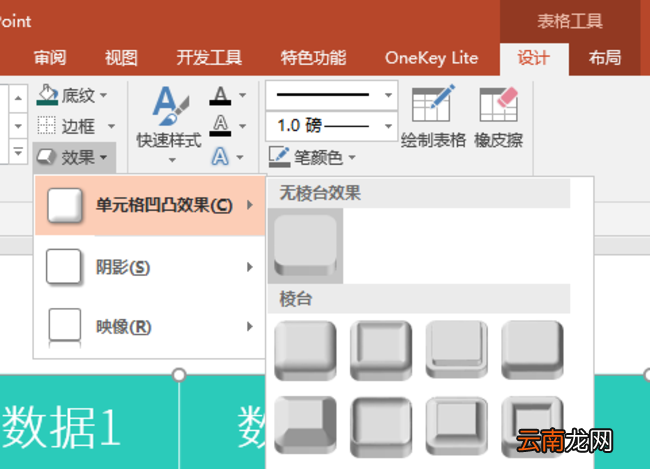The width and height of the screenshot is (650, 469).
Task: Open the 审阅 ribbon tab
Action: click(50, 58)
